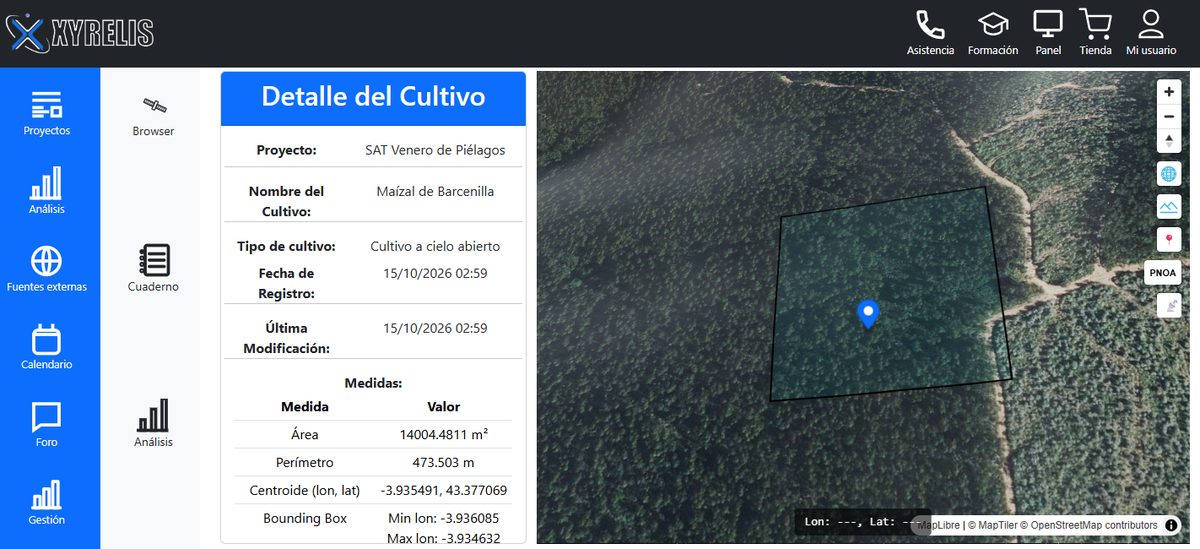Open the Calendario section
This screenshot has height=549, width=1200.
[47, 346]
